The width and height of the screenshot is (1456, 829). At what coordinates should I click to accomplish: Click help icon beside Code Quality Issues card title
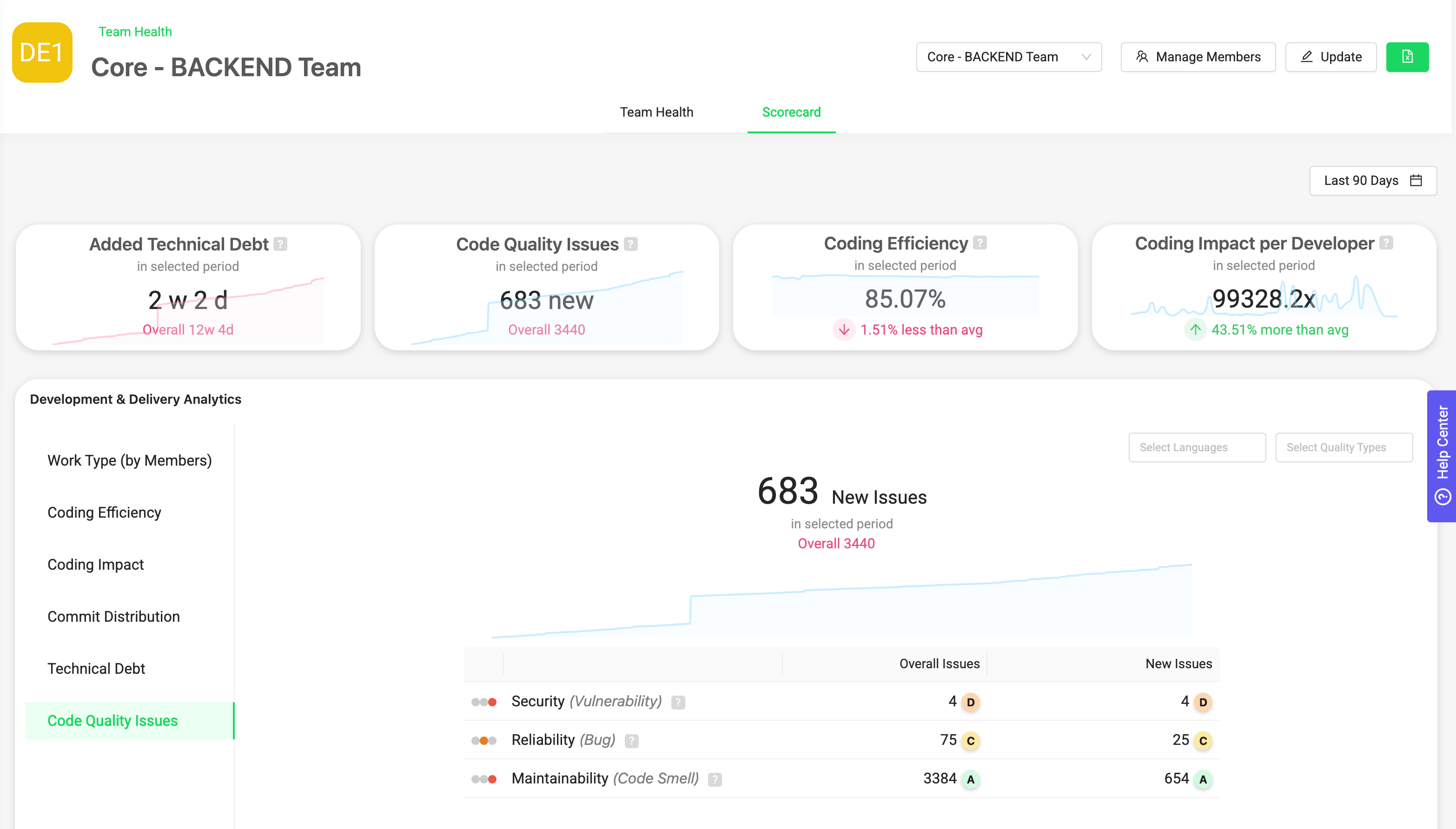click(630, 244)
